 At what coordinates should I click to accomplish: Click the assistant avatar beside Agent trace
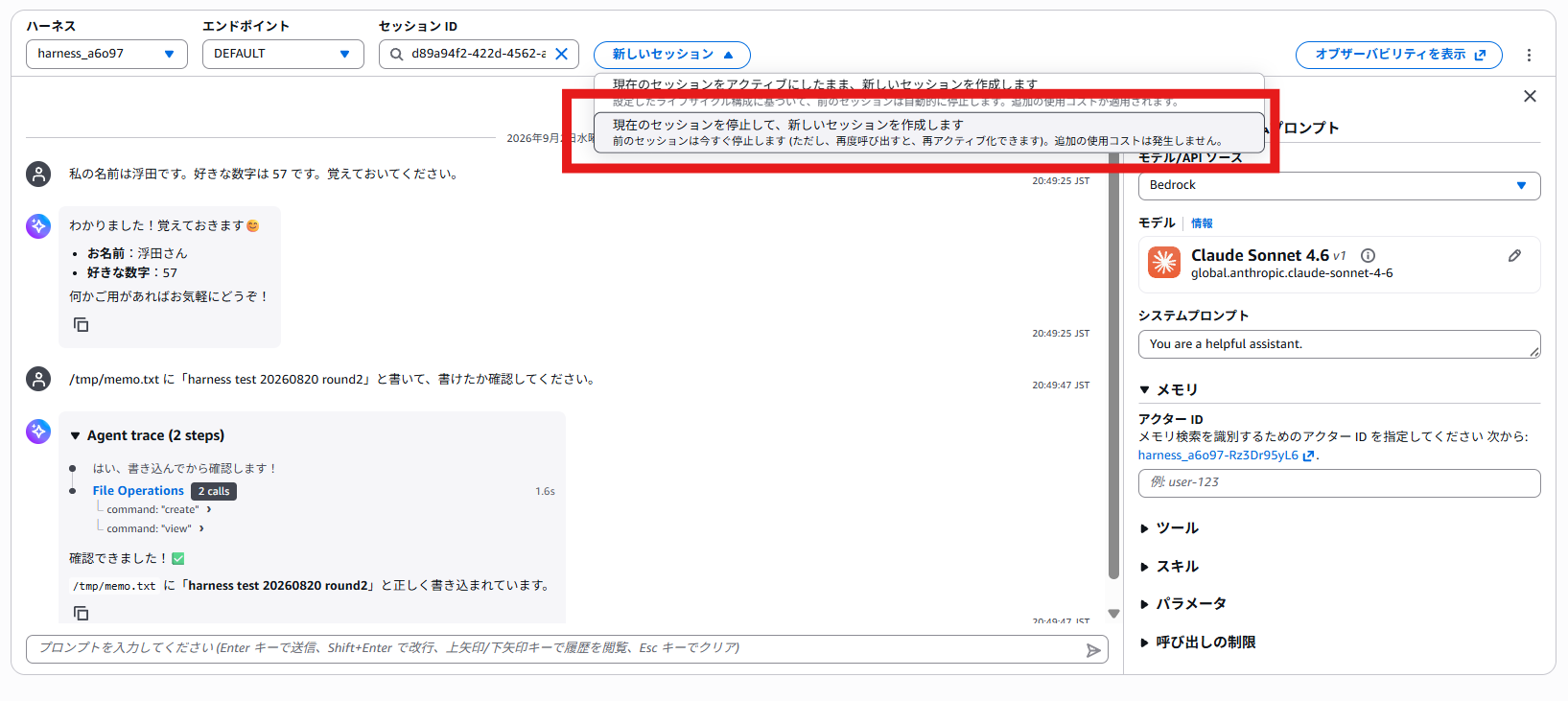pos(38,432)
